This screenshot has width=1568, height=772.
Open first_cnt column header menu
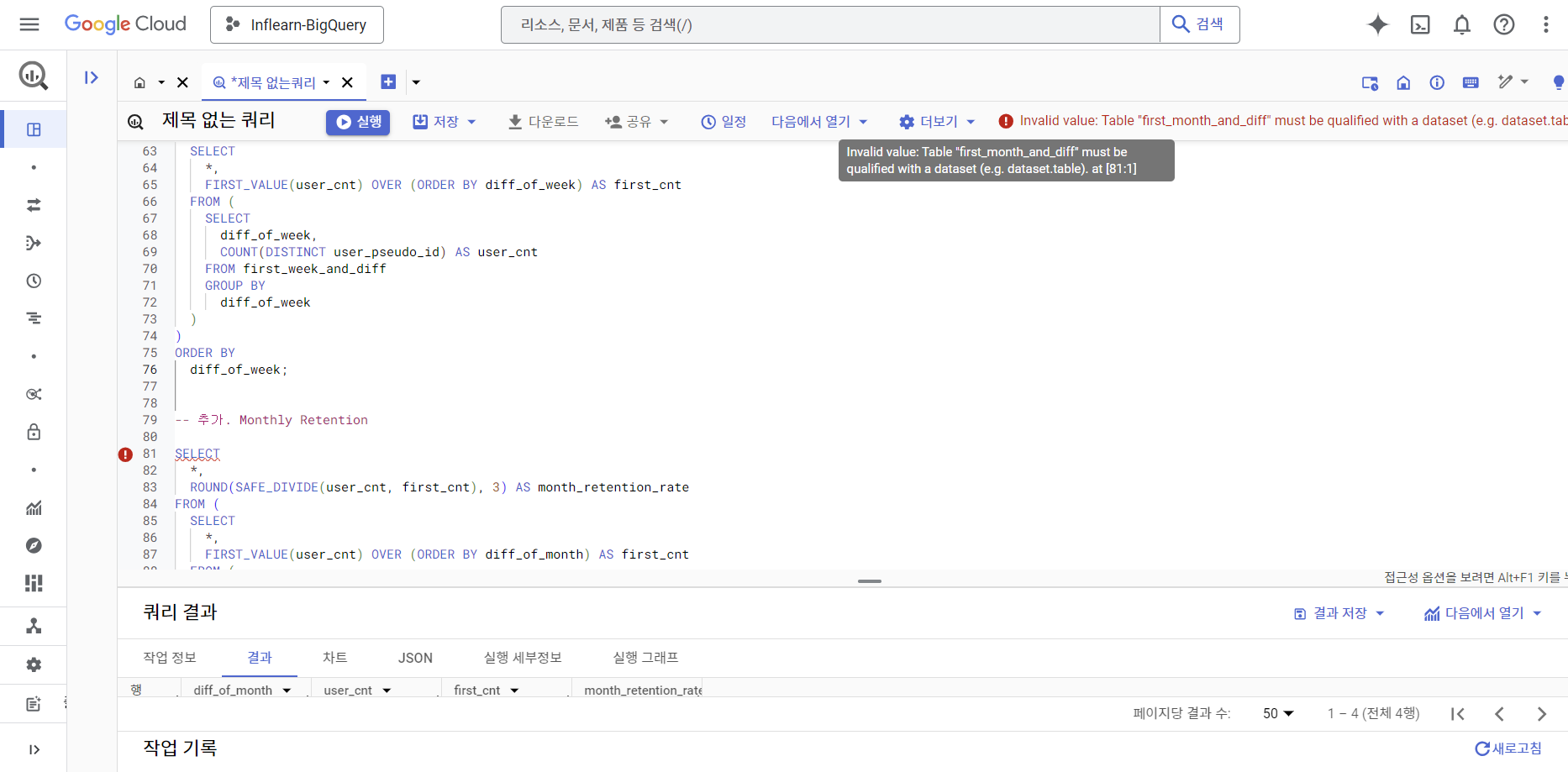514,691
